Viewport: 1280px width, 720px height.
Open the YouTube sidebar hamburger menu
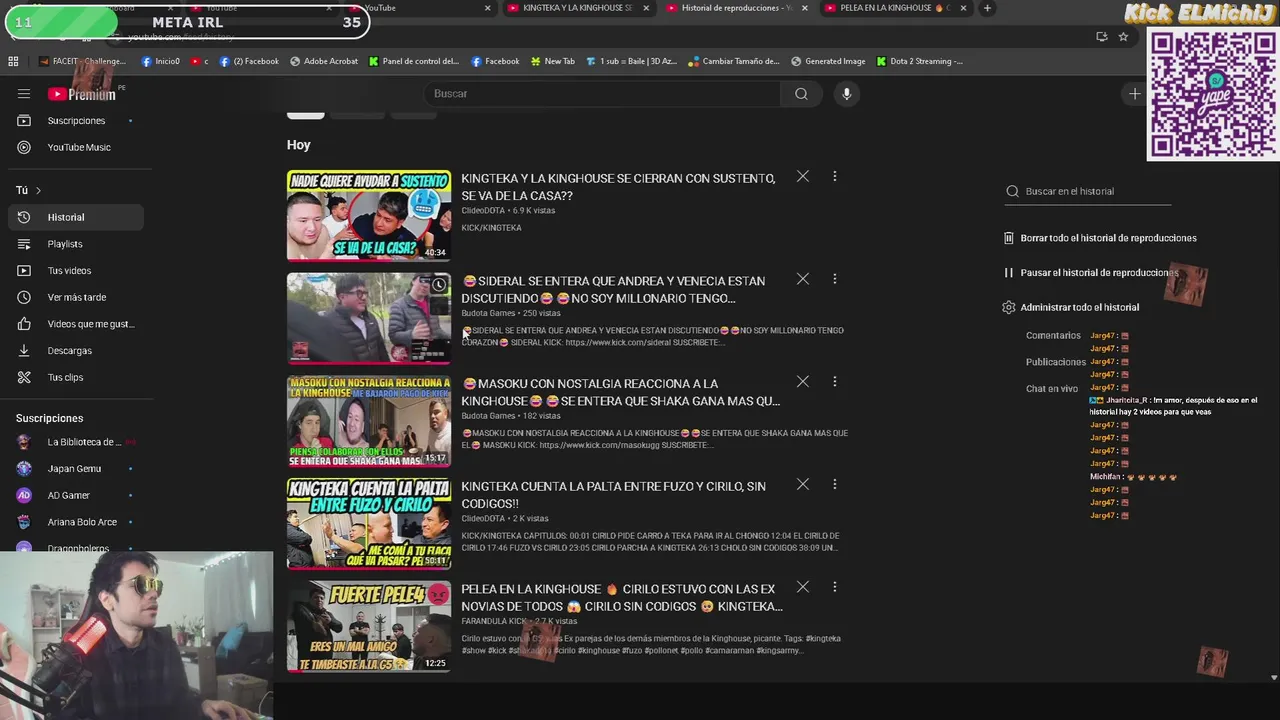click(x=24, y=94)
